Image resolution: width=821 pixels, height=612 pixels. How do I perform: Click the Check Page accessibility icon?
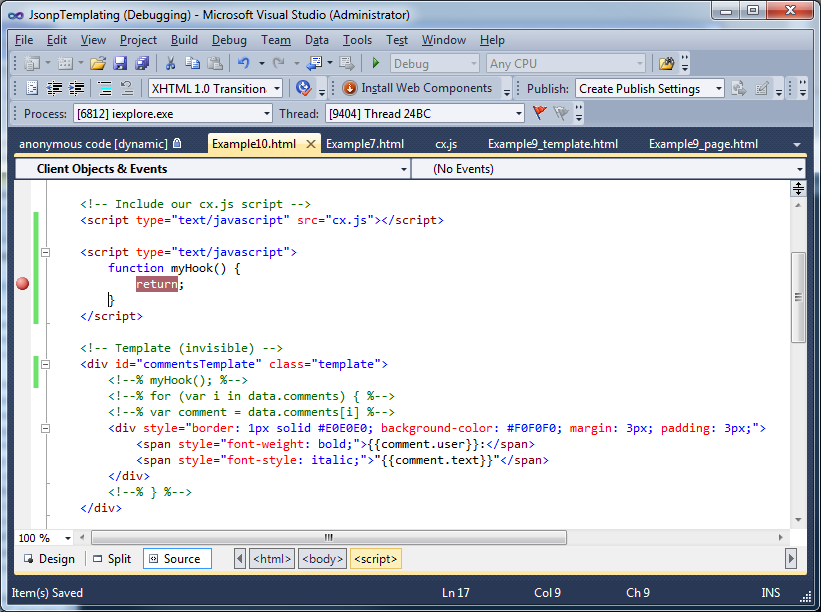tap(303, 88)
